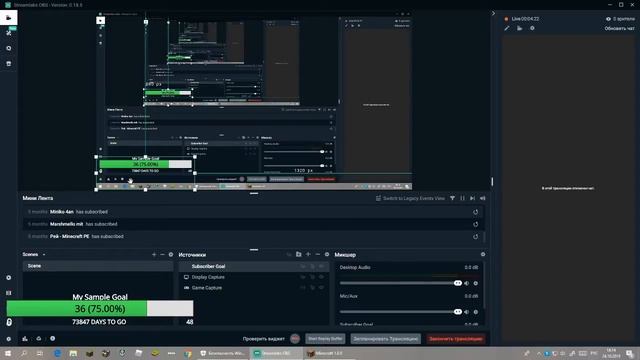The width and height of the screenshot is (640, 360).
Task: Open Mic/Aux source settings gear
Action: 476,312
